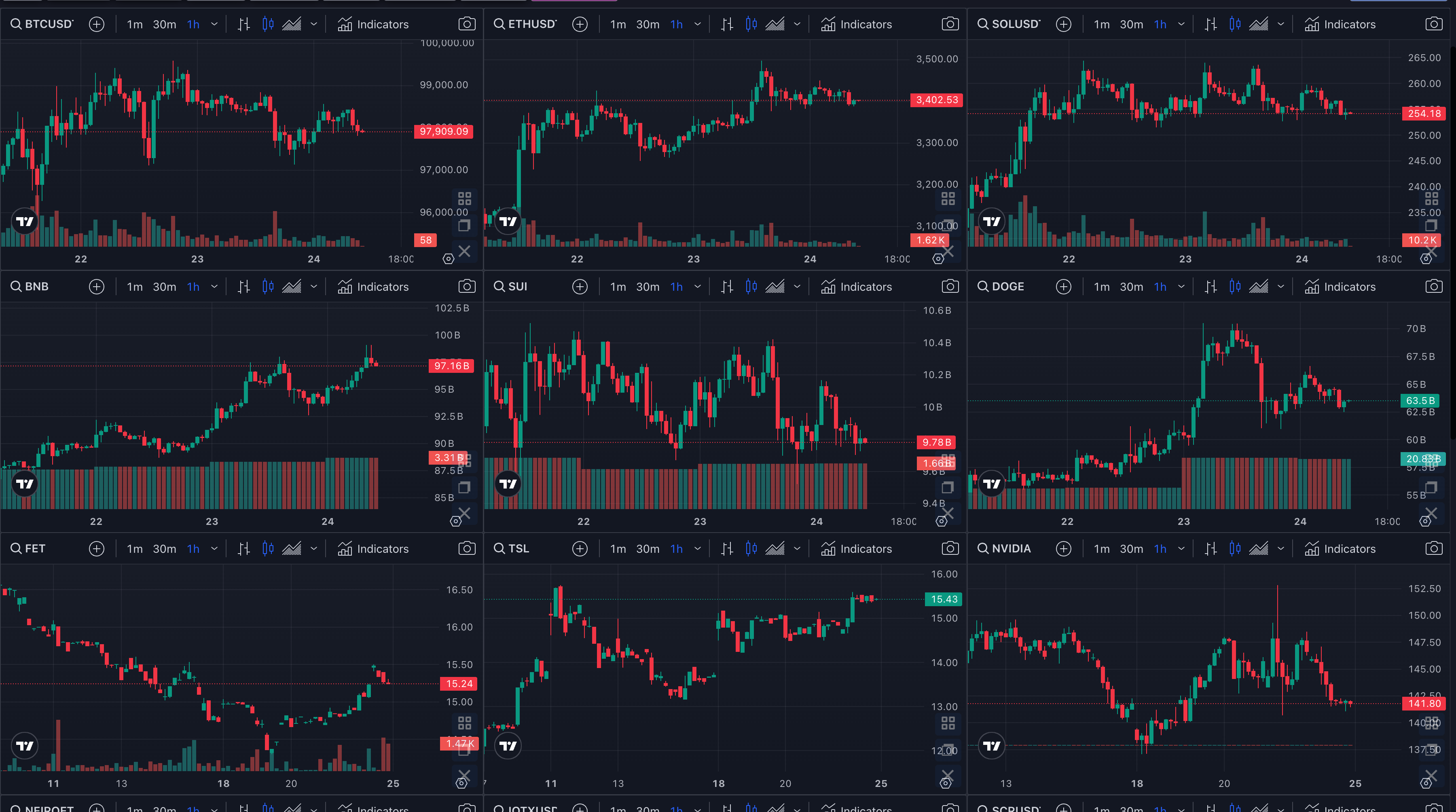This screenshot has height=812, width=1456.
Task: Open the chart style dropdown on SUI chart
Action: (x=798, y=286)
